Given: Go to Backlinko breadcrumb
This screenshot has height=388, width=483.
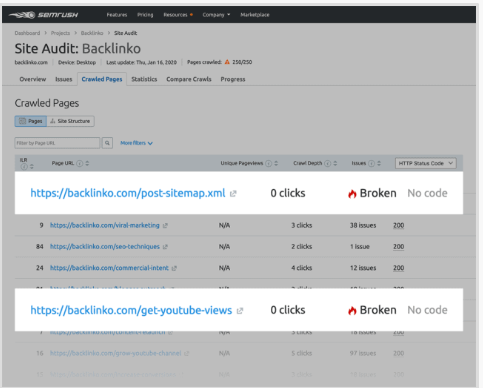Looking at the screenshot, I should point(92,33).
